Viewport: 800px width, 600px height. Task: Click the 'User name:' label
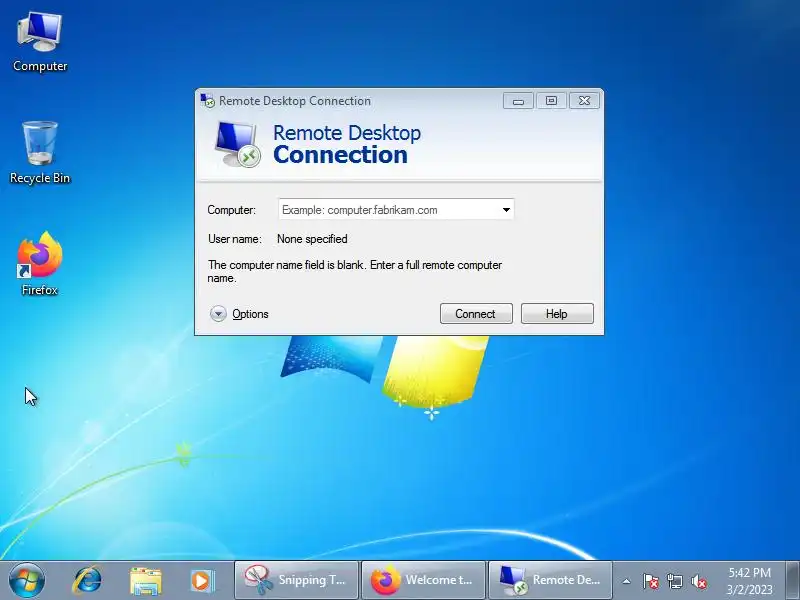[x=235, y=239]
